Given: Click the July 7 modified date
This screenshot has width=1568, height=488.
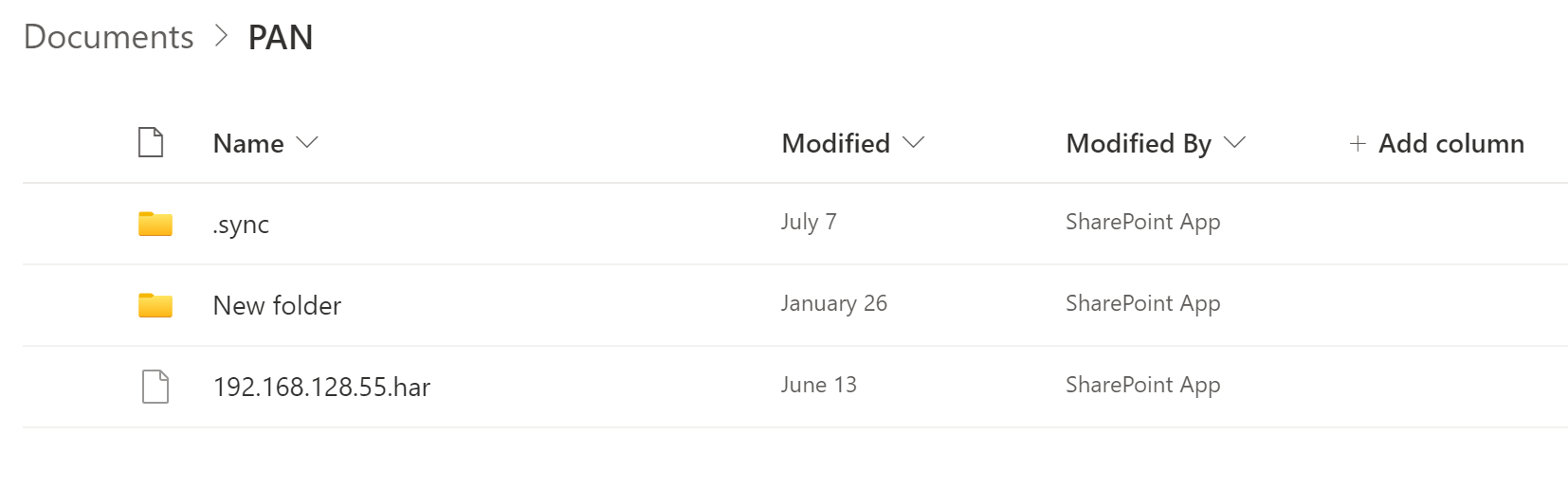Looking at the screenshot, I should pos(809,222).
